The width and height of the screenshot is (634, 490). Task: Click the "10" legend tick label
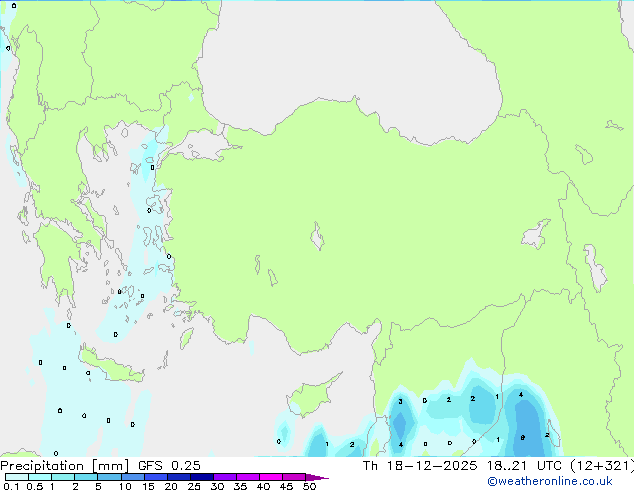pos(125,486)
